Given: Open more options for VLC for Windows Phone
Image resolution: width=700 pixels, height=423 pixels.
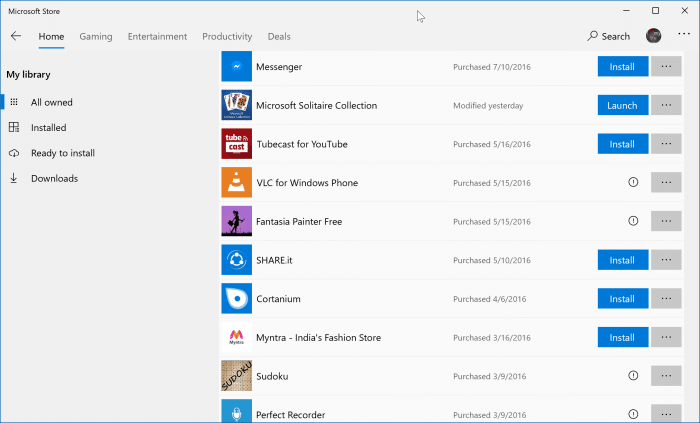Looking at the screenshot, I should pos(666,182).
